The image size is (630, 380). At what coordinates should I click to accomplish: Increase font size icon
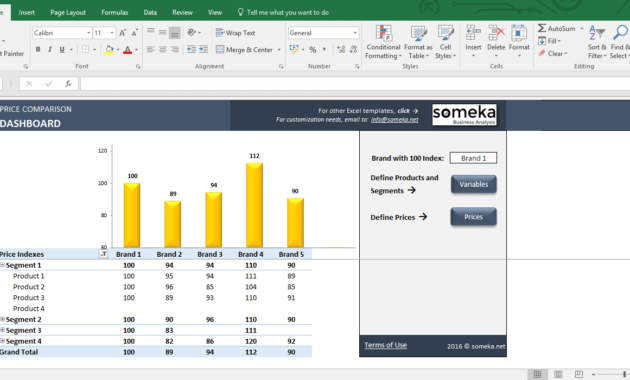(x=123, y=33)
